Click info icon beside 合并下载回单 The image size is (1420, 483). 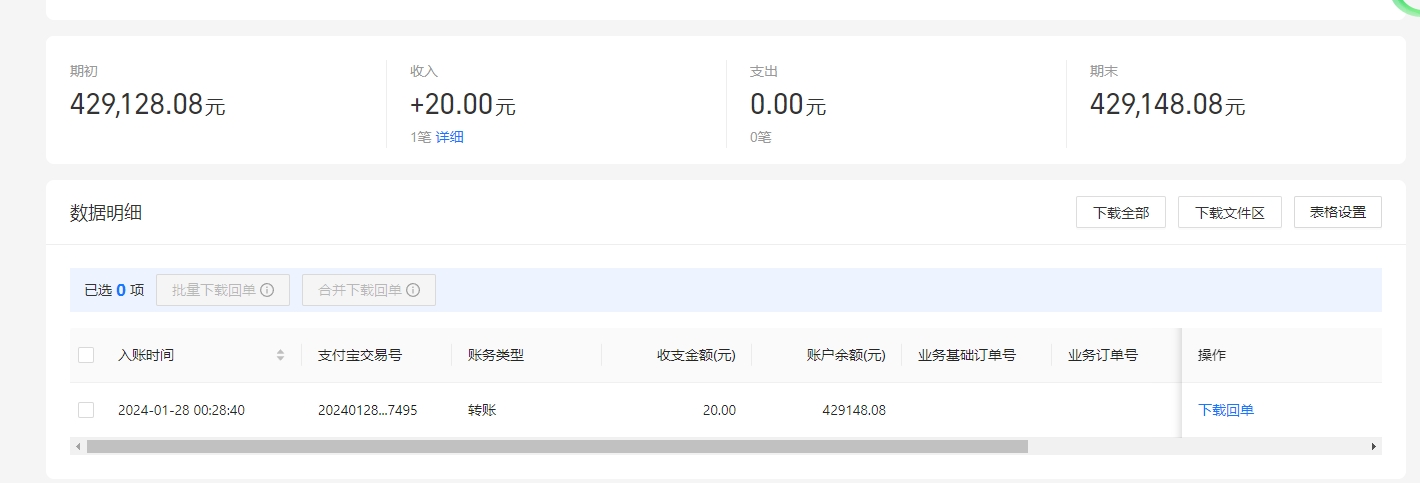413,290
